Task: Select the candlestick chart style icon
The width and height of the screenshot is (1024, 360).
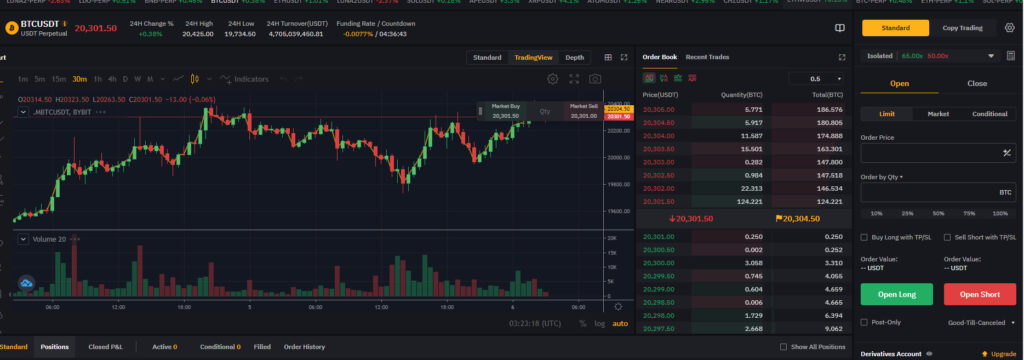Action: [x=194, y=79]
